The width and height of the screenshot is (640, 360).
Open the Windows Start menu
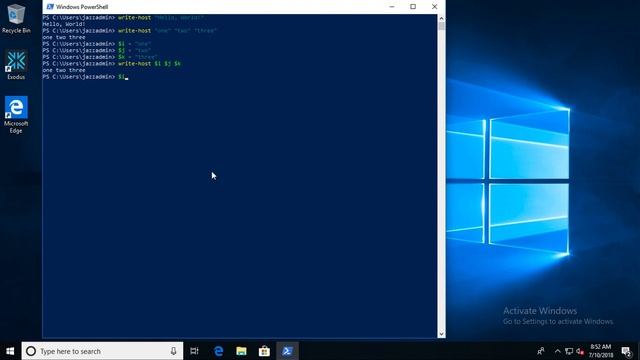[x=10, y=351]
